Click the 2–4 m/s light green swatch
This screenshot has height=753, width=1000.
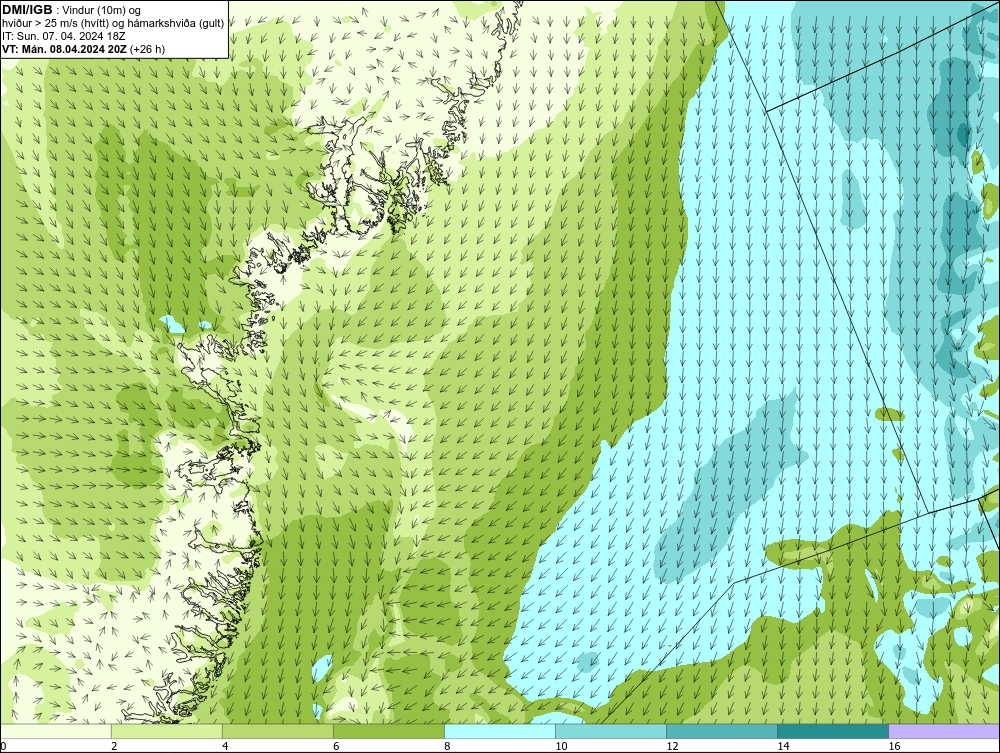(167, 731)
